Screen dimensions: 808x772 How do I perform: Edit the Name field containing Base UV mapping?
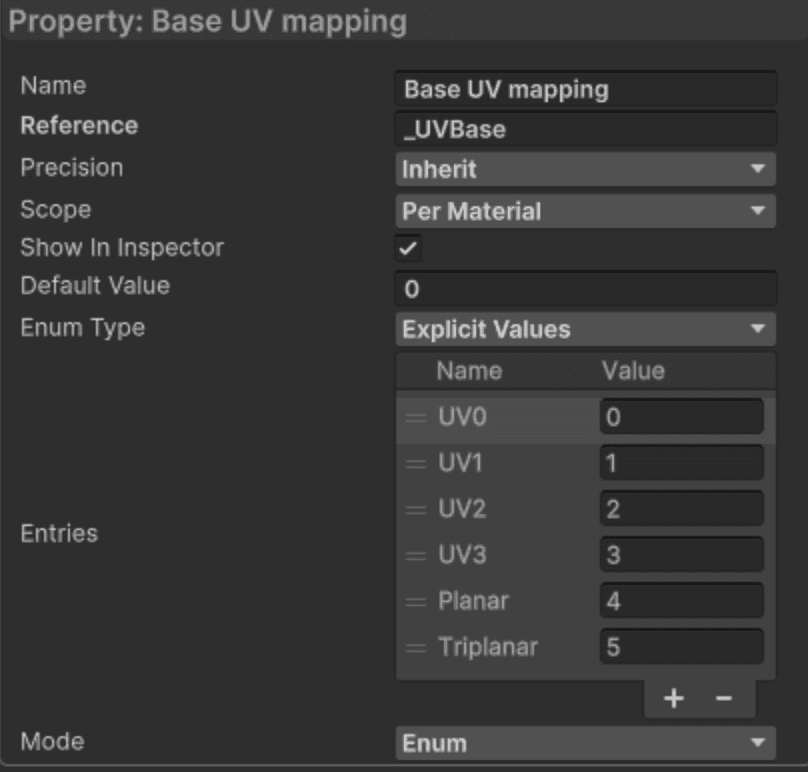[x=585, y=86]
